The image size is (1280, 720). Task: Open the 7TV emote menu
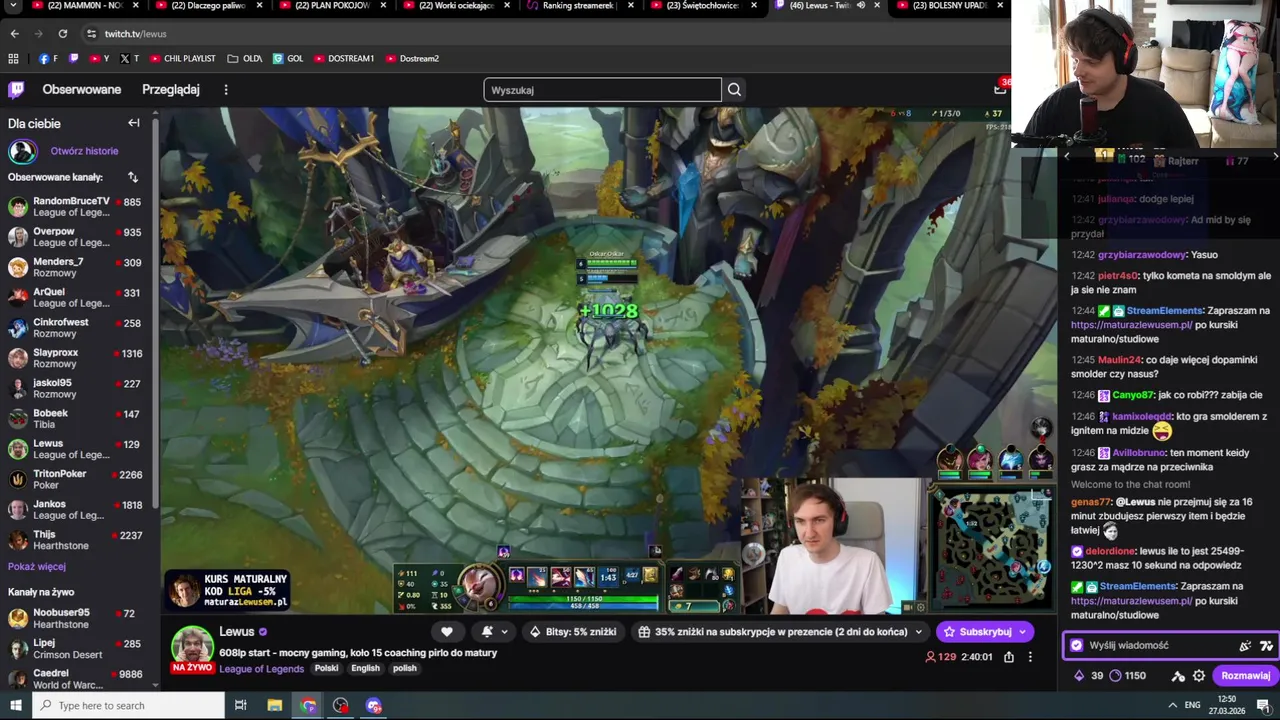click(1266, 646)
